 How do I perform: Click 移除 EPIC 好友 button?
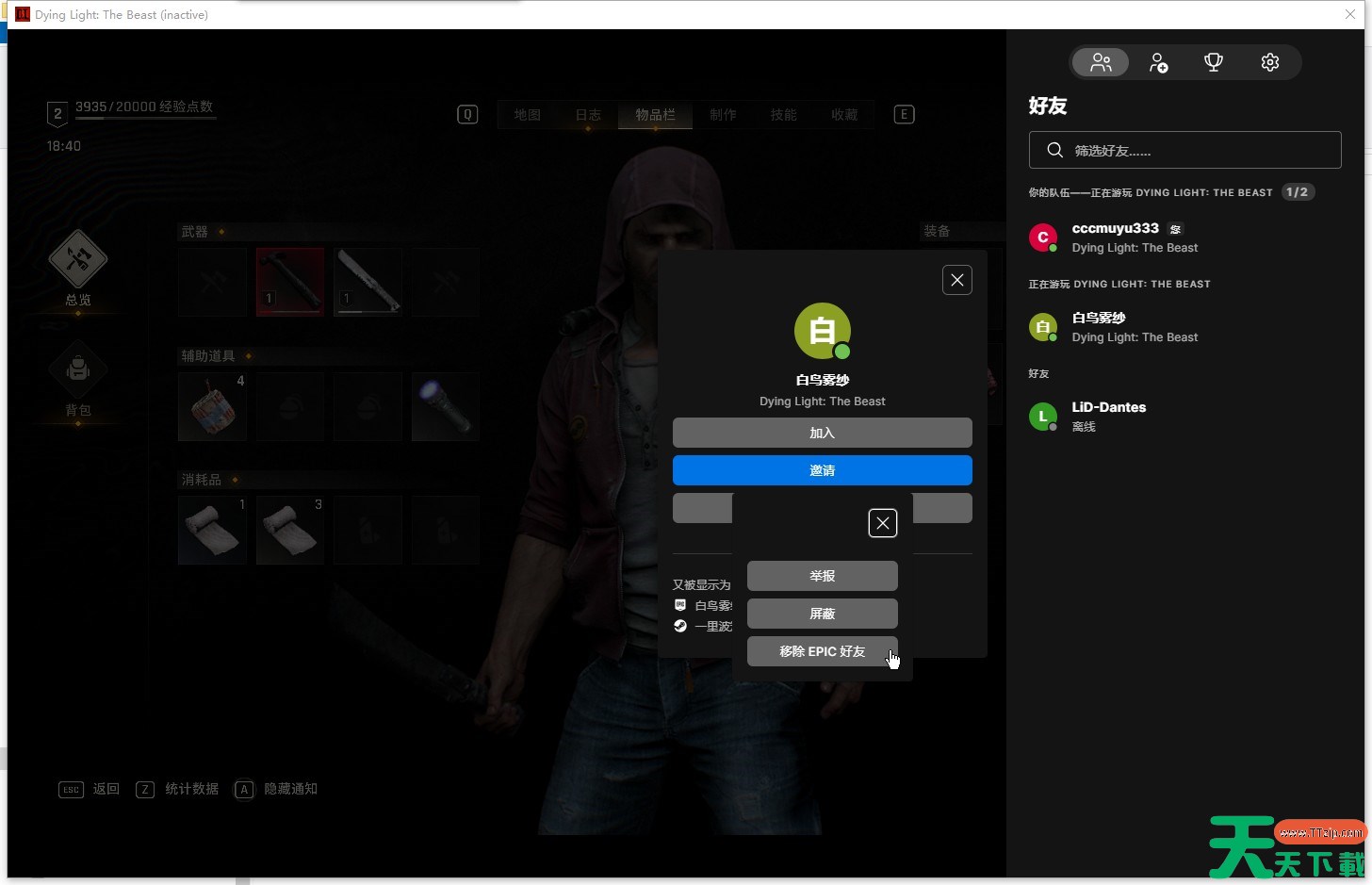pos(822,651)
